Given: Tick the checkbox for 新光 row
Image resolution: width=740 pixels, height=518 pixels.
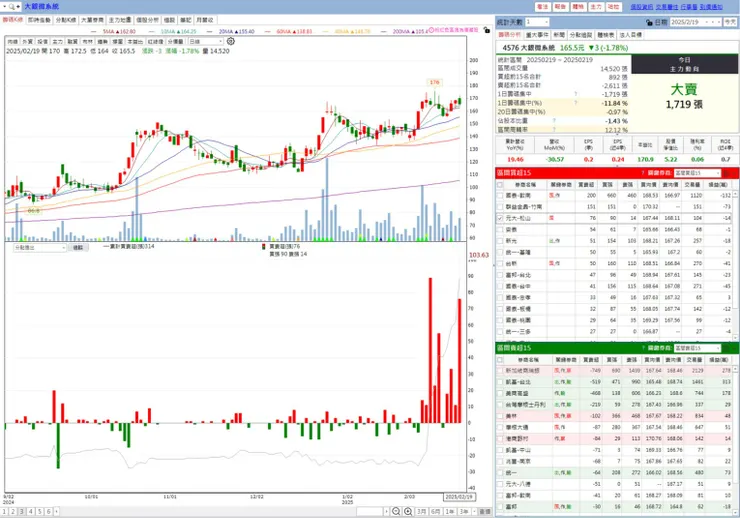Looking at the screenshot, I should pyautogui.click(x=500, y=241).
